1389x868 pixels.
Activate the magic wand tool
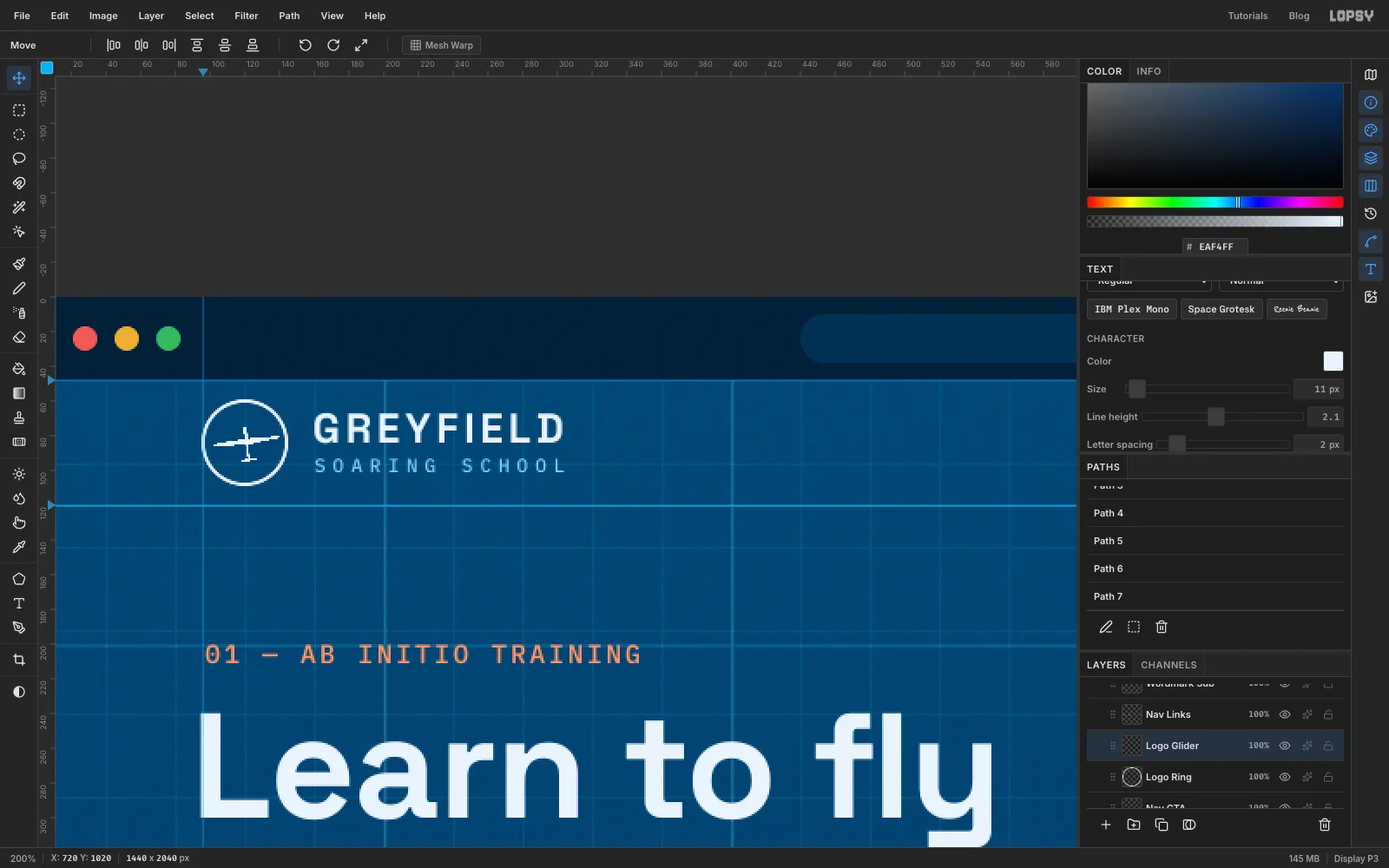click(x=19, y=207)
